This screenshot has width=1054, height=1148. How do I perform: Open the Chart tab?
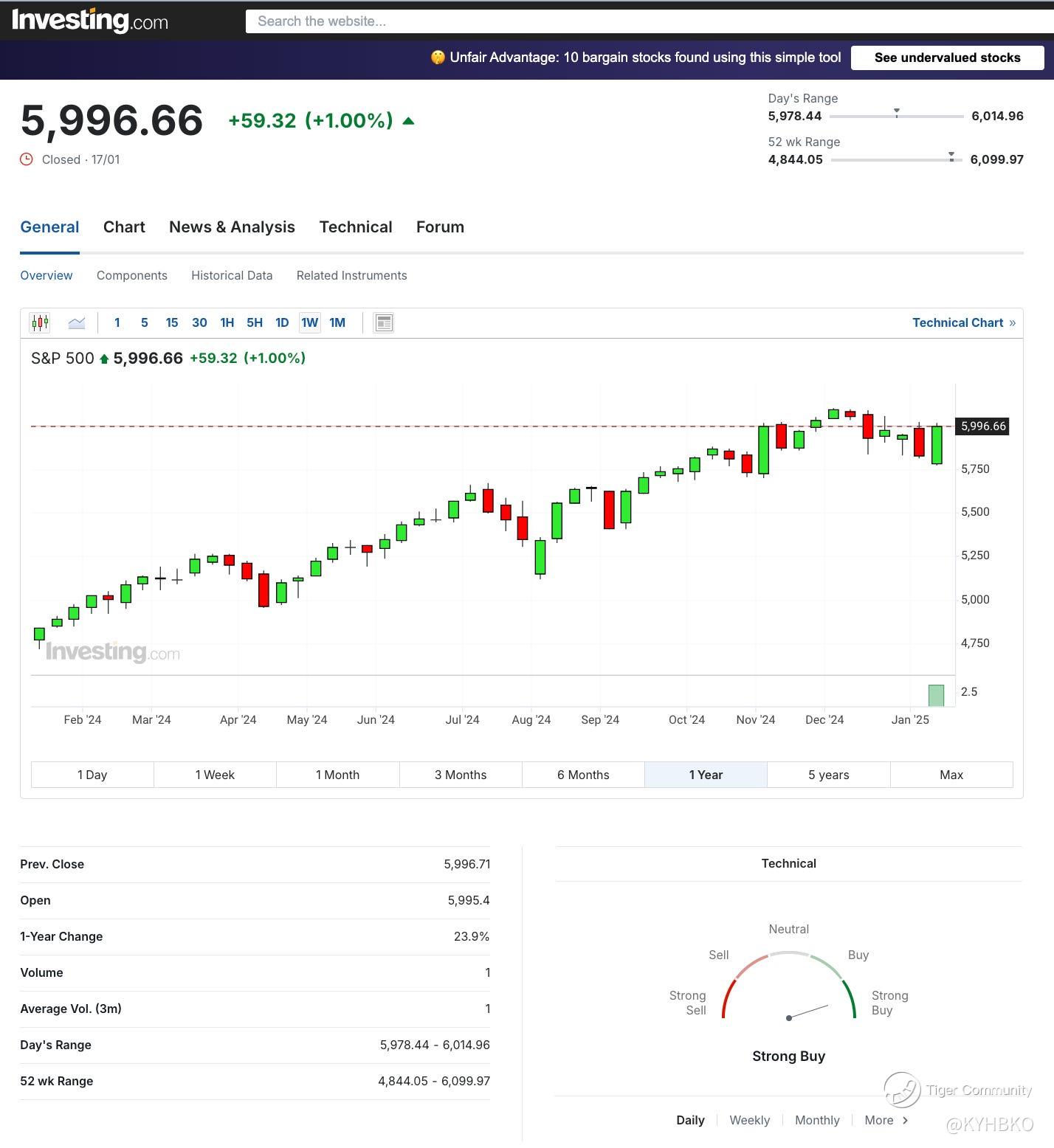[124, 227]
